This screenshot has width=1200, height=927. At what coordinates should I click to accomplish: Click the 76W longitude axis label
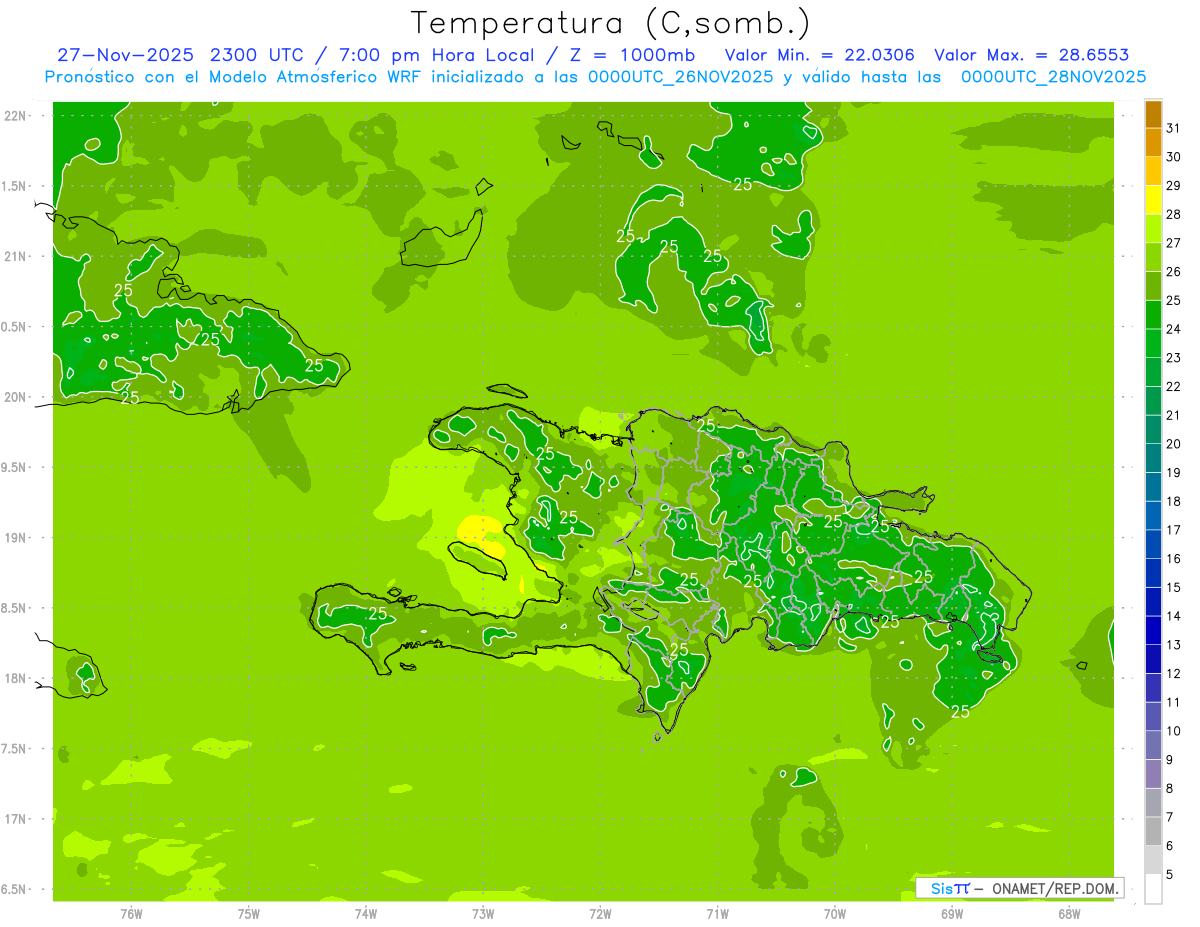131,913
